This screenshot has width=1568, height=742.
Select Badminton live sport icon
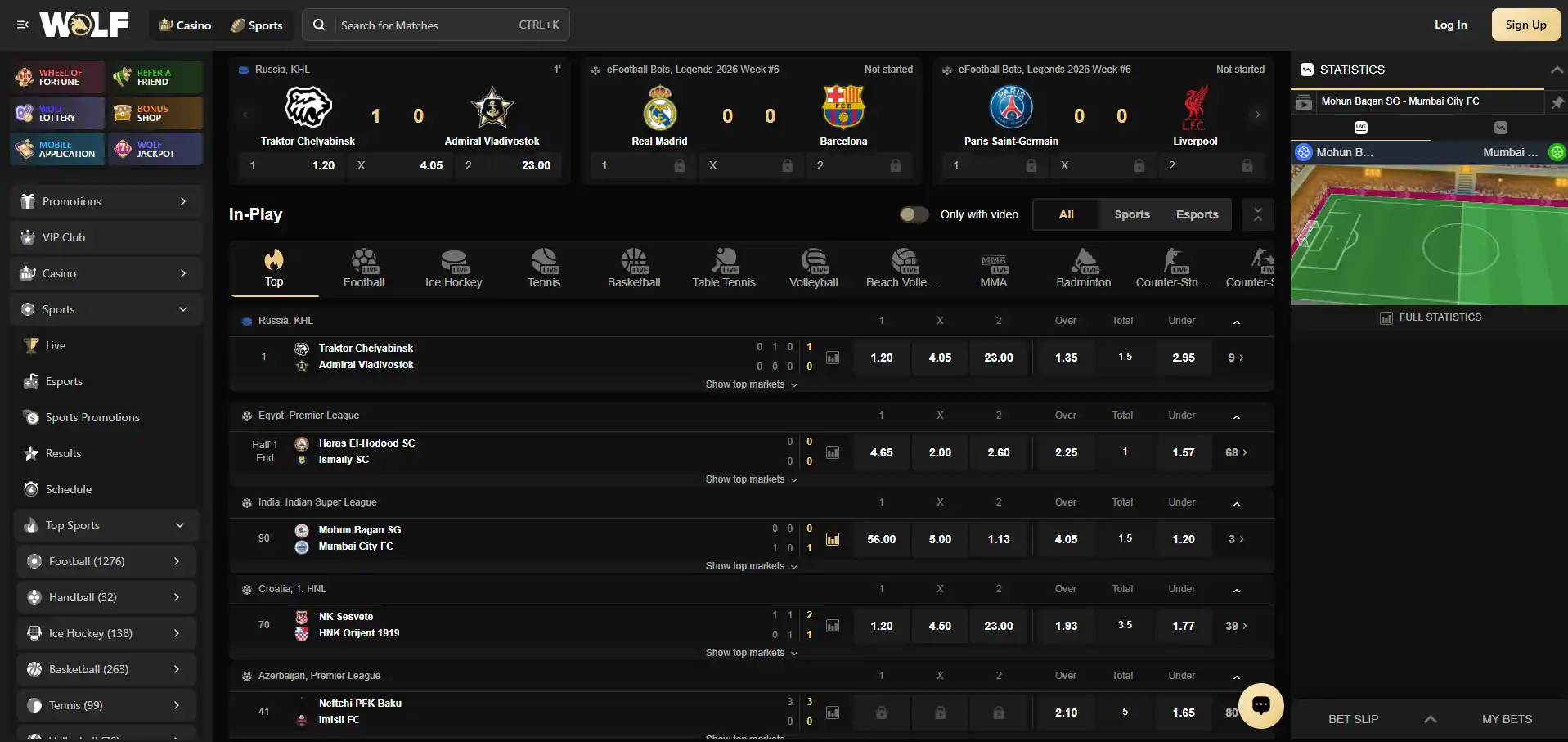pyautogui.click(x=1084, y=268)
